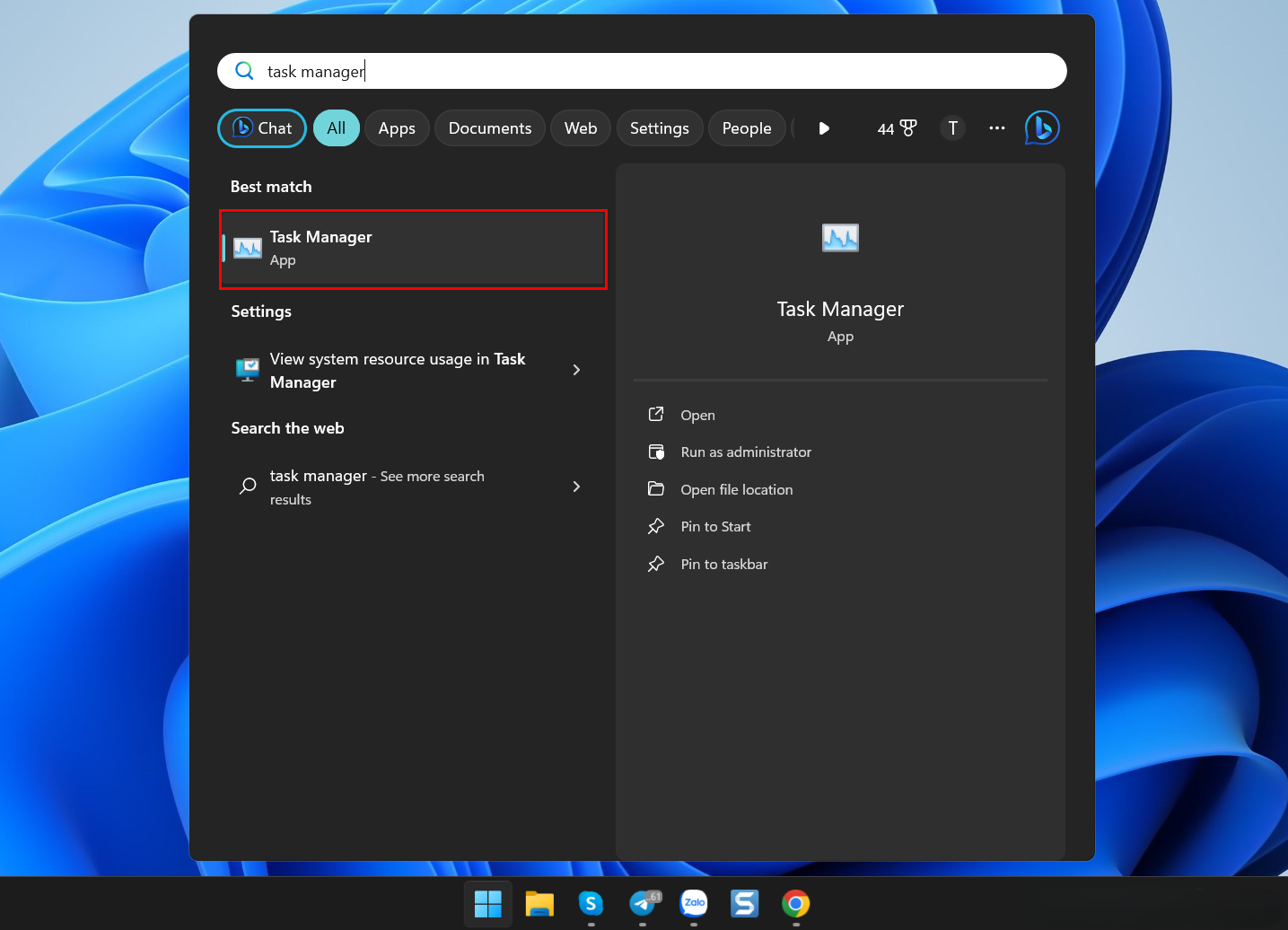Expand View system resource usage result chevron
This screenshot has height=930, width=1288.
click(x=576, y=369)
